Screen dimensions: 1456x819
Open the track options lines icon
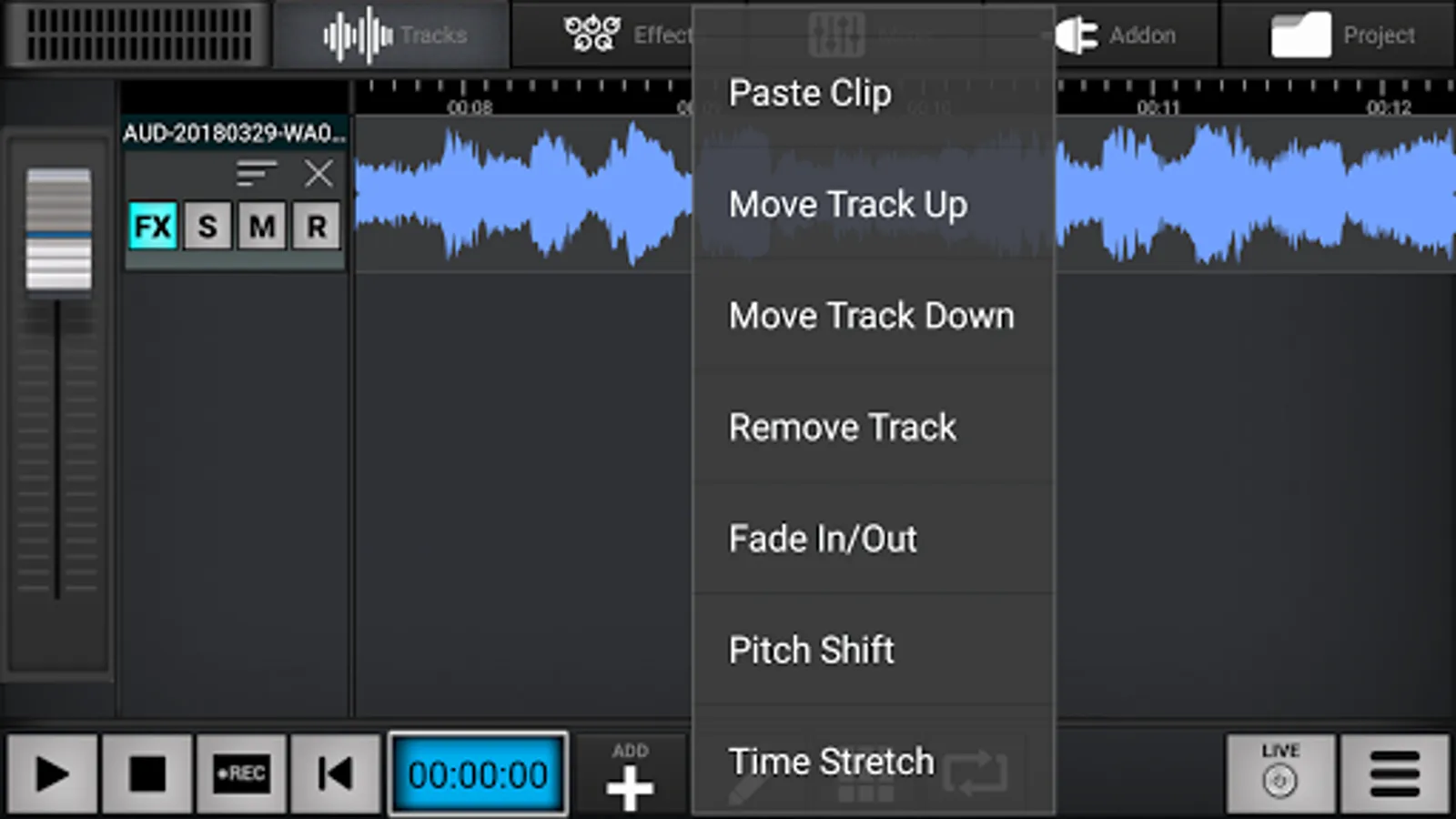(x=256, y=172)
